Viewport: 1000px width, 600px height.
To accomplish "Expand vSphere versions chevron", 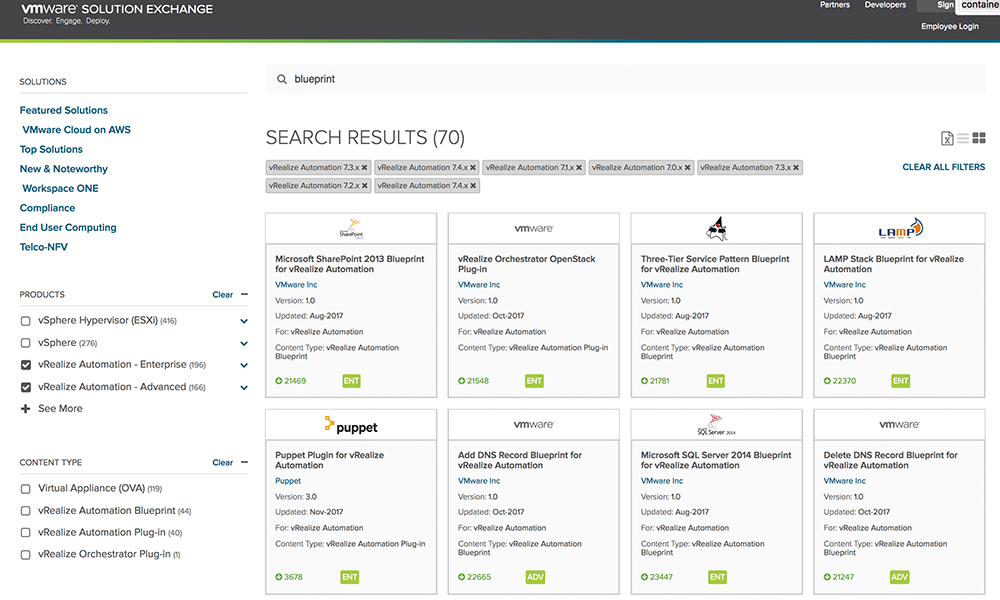I will 244,344.
